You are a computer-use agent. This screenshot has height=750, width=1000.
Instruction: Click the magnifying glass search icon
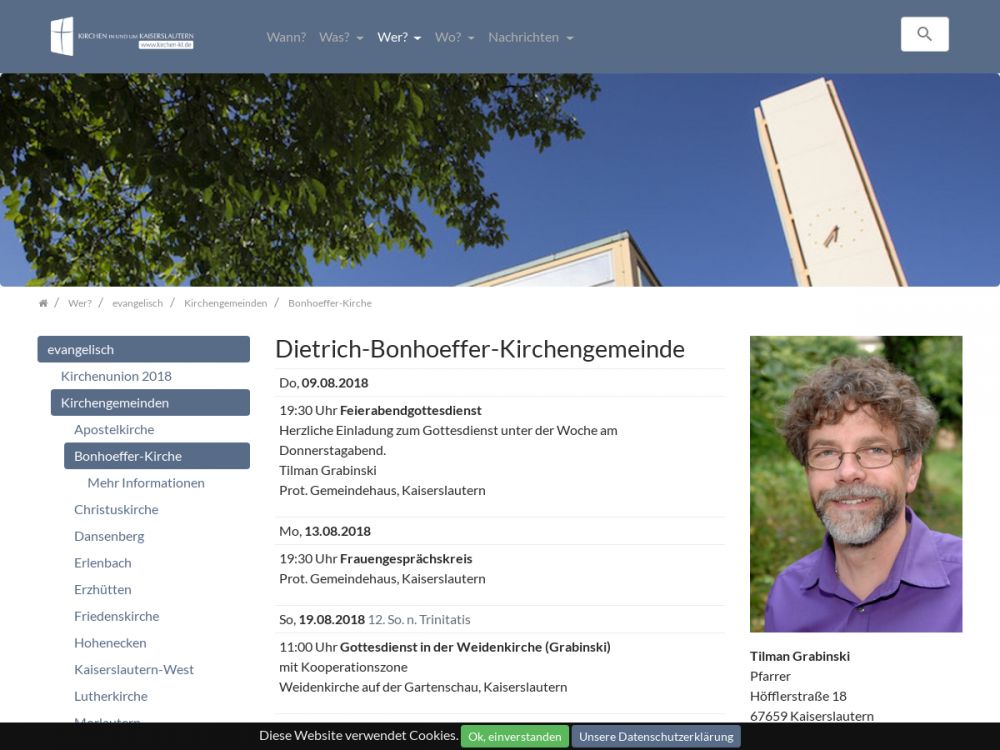tap(924, 34)
